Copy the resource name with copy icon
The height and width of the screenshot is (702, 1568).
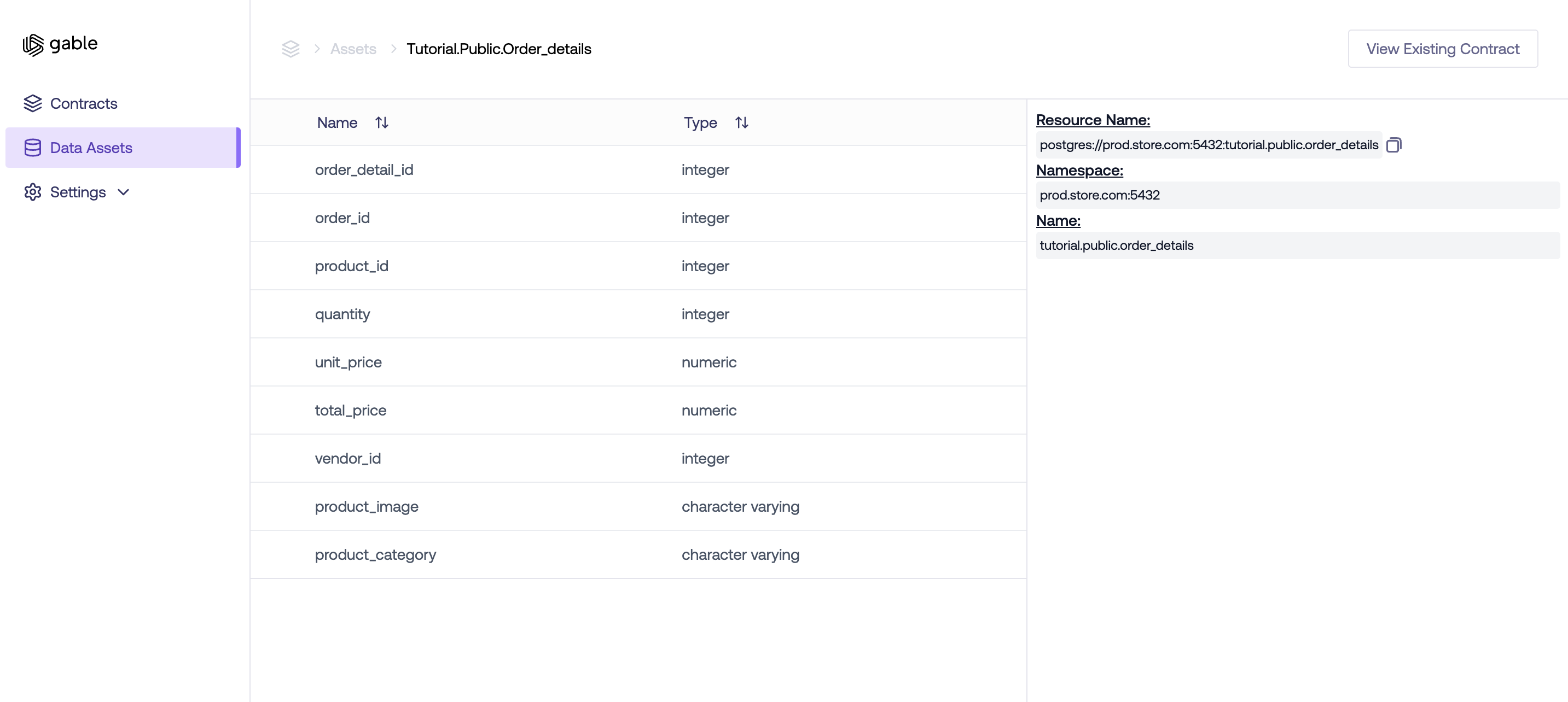[1393, 145]
